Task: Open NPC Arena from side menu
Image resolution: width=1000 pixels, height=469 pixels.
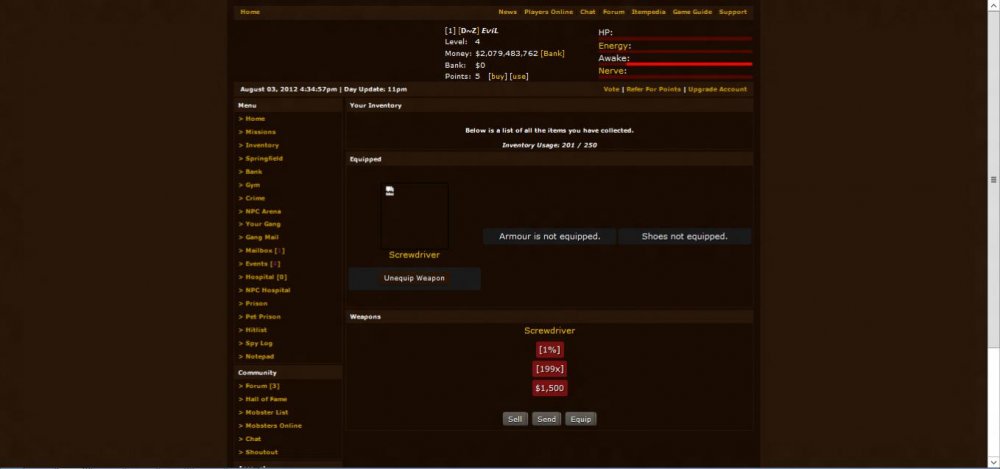Action: tap(263, 211)
